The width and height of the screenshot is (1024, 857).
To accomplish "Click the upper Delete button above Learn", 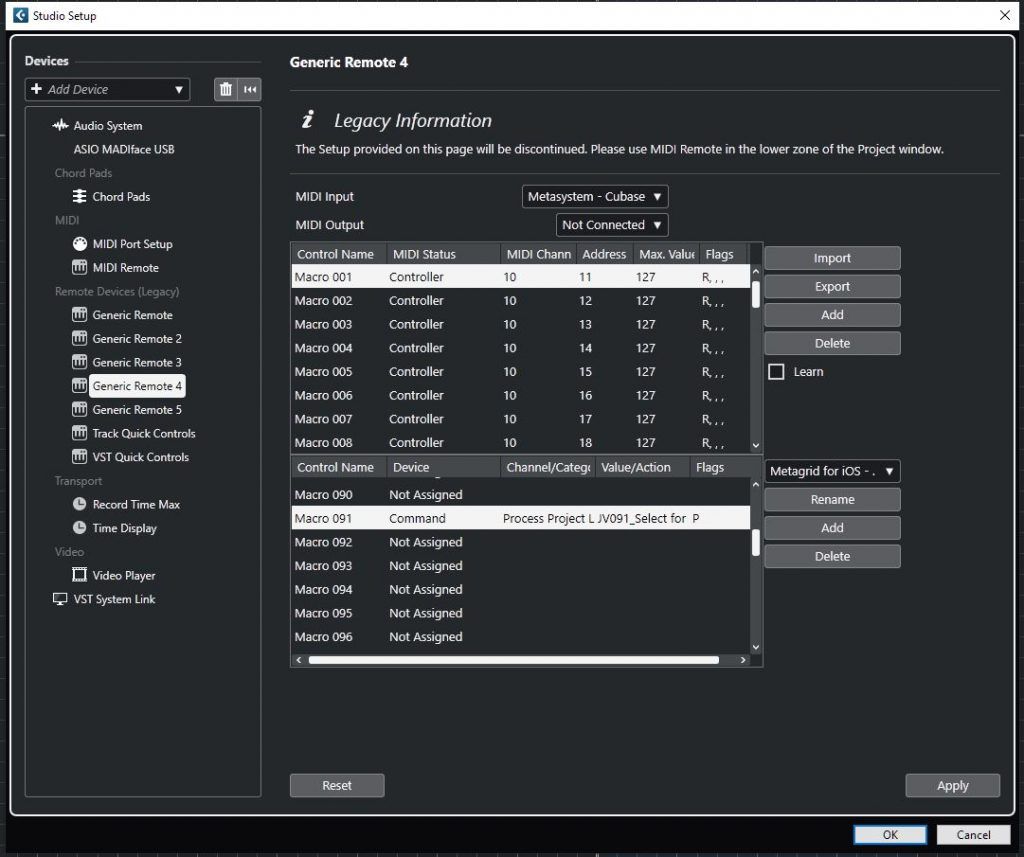I will pyautogui.click(x=832, y=343).
